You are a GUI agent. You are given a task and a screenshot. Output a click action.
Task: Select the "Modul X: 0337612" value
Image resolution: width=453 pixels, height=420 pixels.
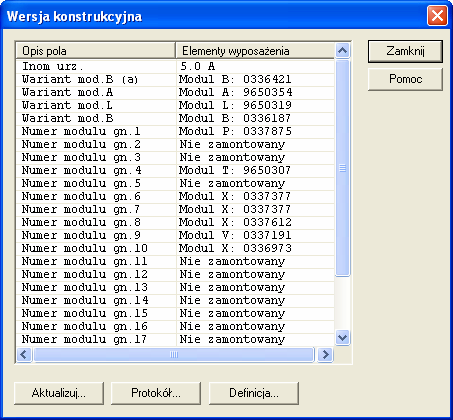[x=255, y=222]
